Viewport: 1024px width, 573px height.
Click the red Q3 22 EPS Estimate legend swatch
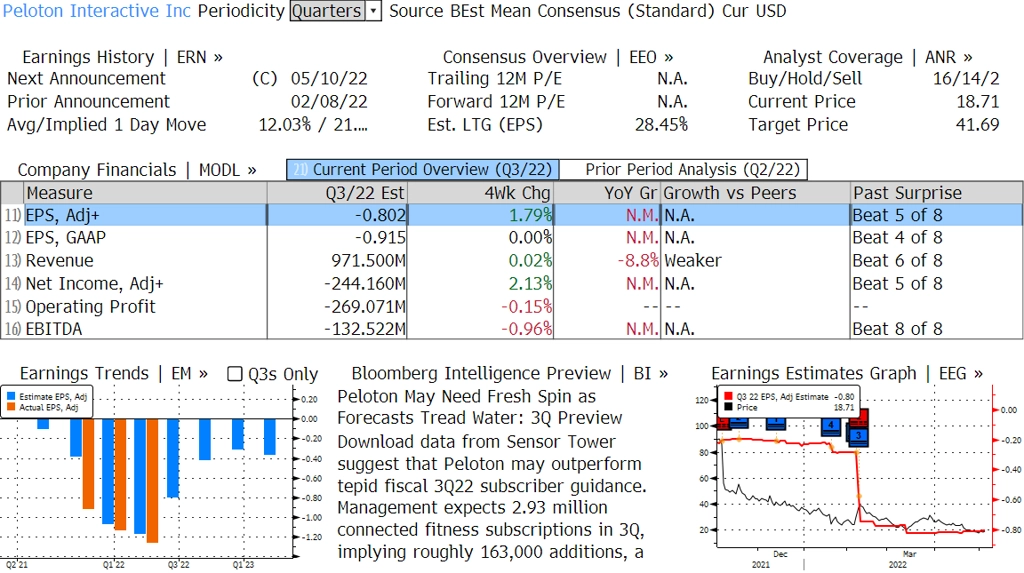[x=728, y=397]
